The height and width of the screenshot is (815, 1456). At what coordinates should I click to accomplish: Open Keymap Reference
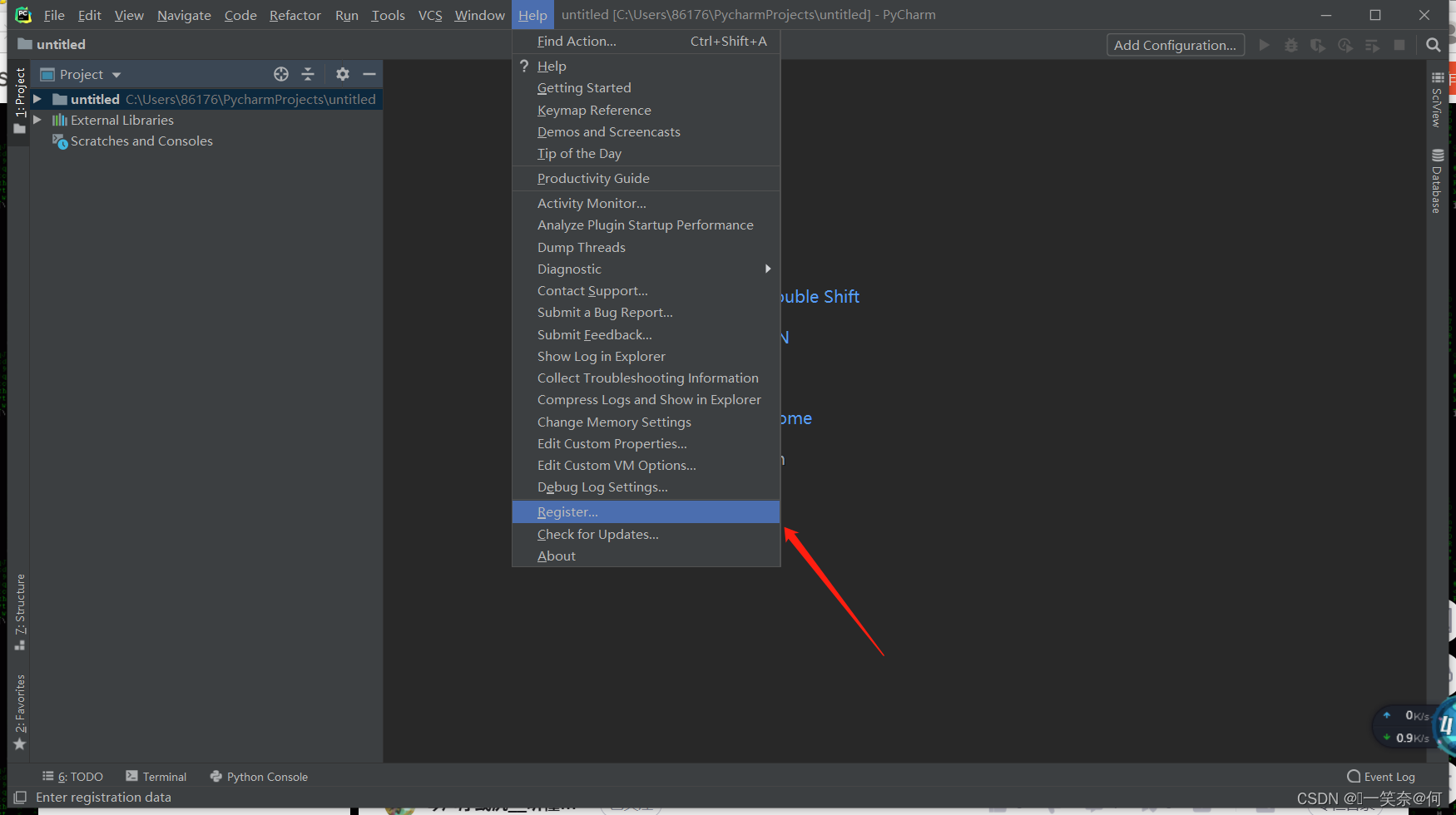[646, 110]
